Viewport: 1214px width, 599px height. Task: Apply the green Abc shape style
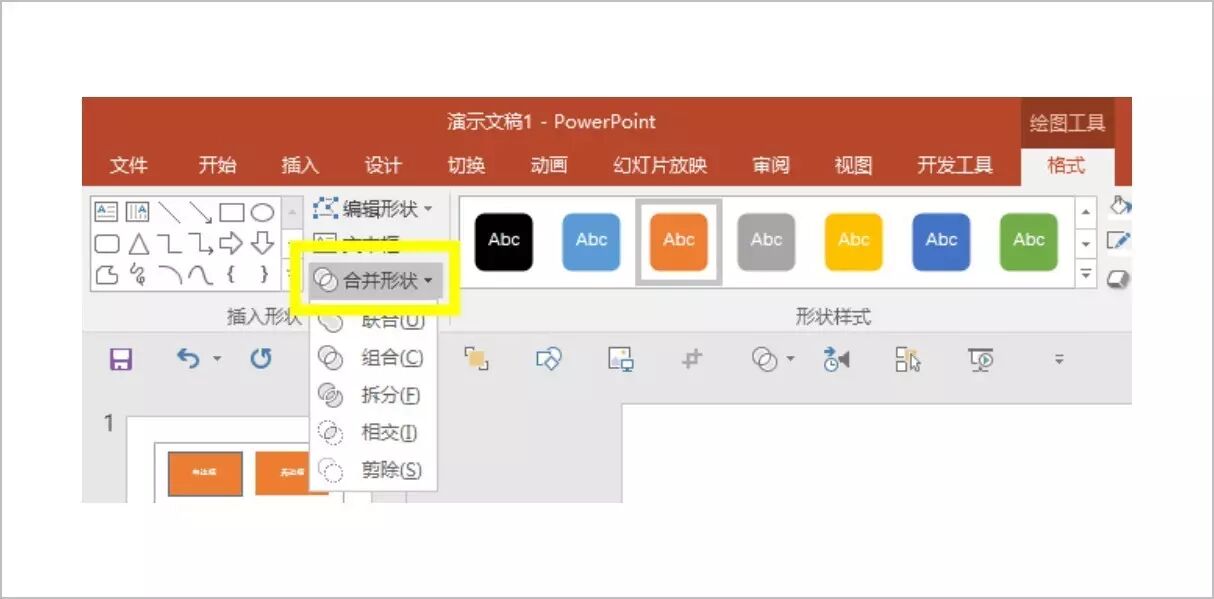click(1029, 242)
